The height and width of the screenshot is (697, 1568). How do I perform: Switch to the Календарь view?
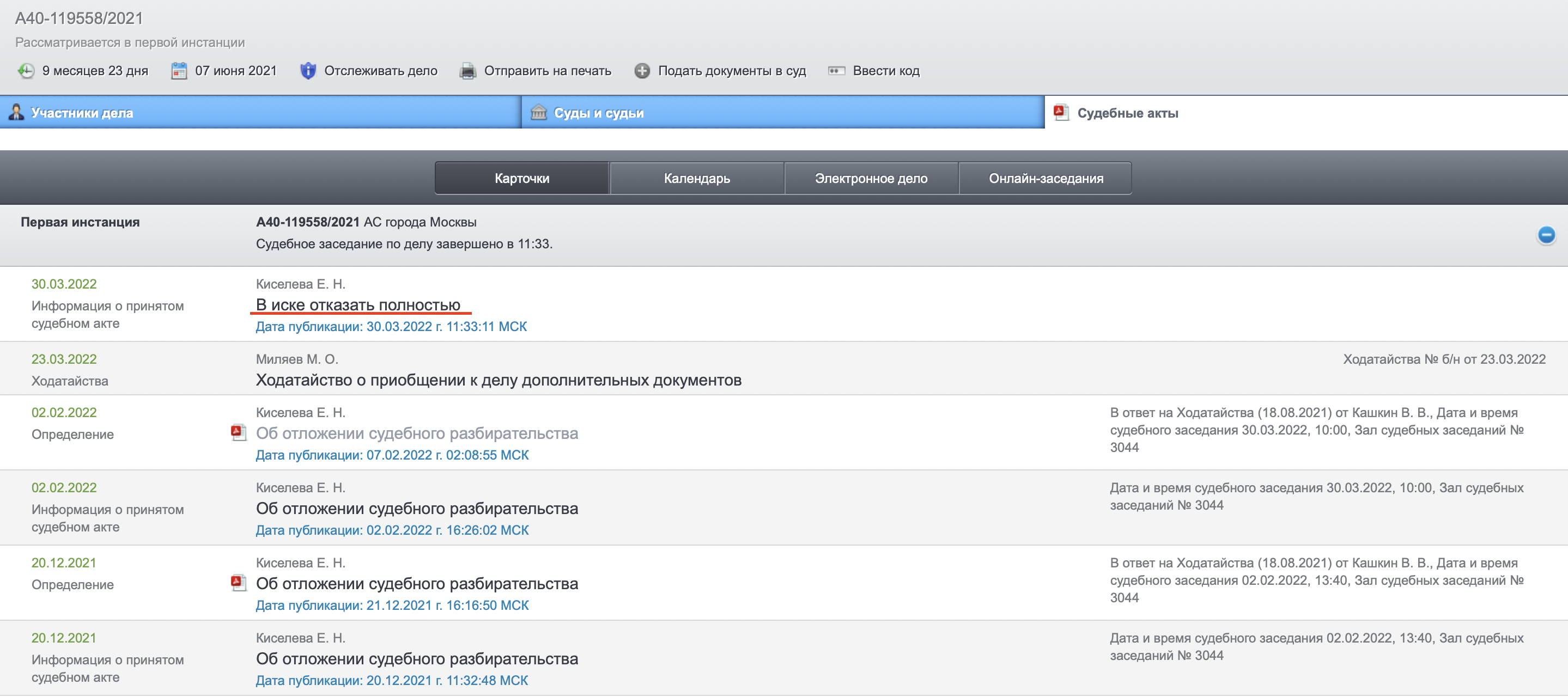click(x=696, y=178)
